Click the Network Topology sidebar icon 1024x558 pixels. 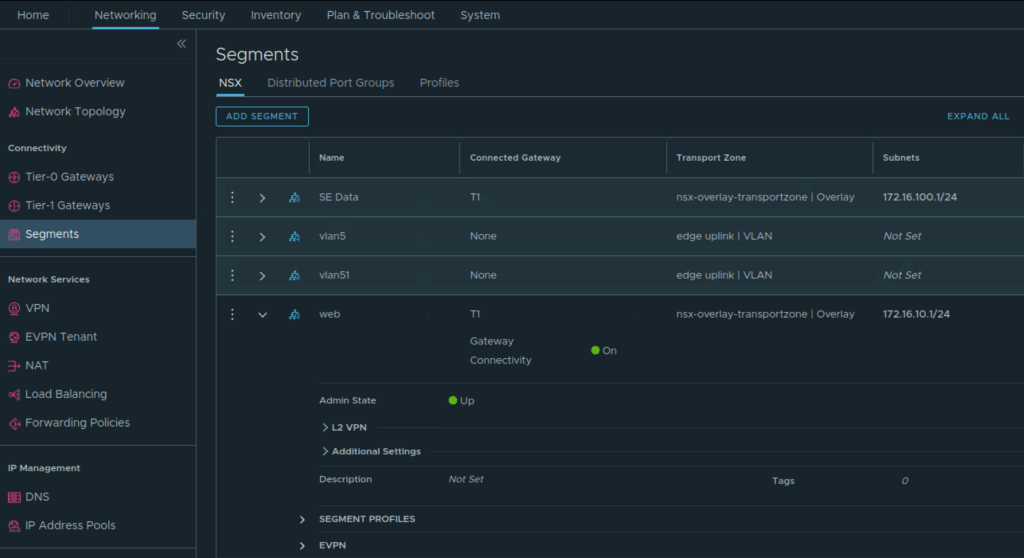click(x=14, y=112)
